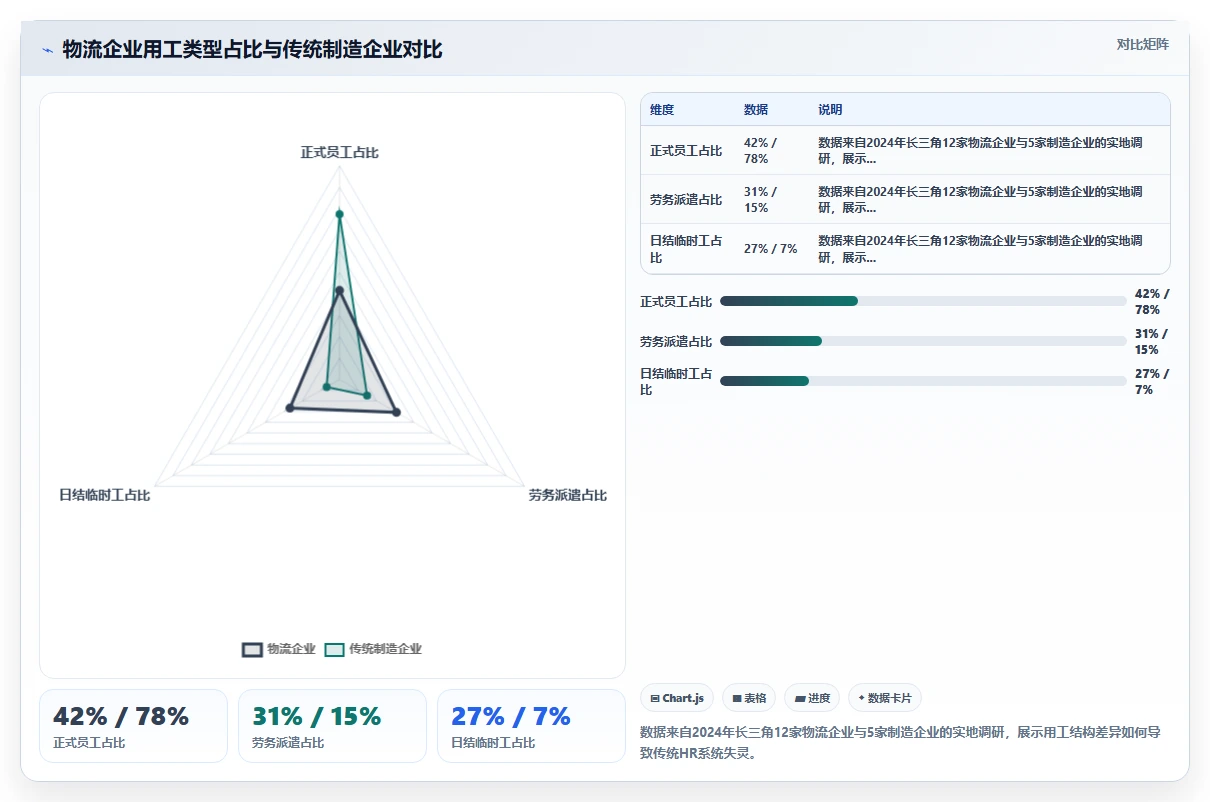Click the green data point at radar top
Image resolution: width=1210 pixels, height=802 pixels.
[339, 213]
